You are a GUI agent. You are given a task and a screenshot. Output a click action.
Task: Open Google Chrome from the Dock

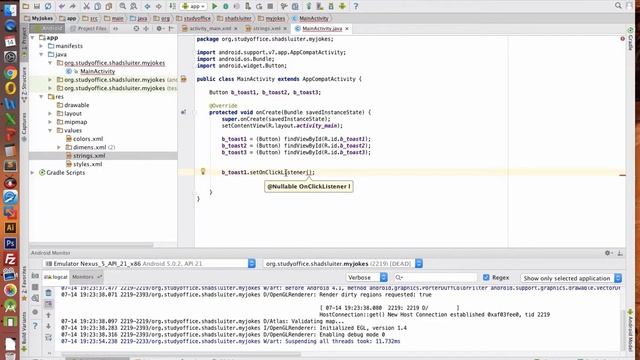[10, 73]
